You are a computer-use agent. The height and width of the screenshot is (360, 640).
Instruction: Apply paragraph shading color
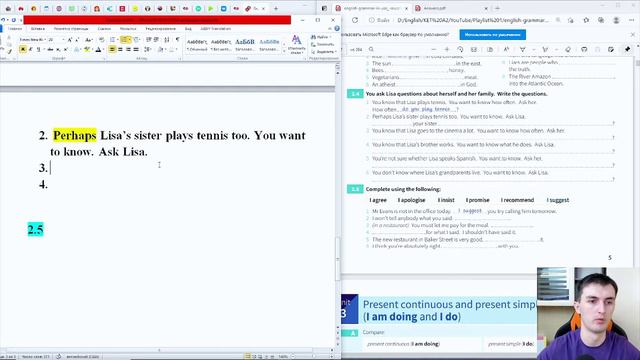(x=161, y=49)
